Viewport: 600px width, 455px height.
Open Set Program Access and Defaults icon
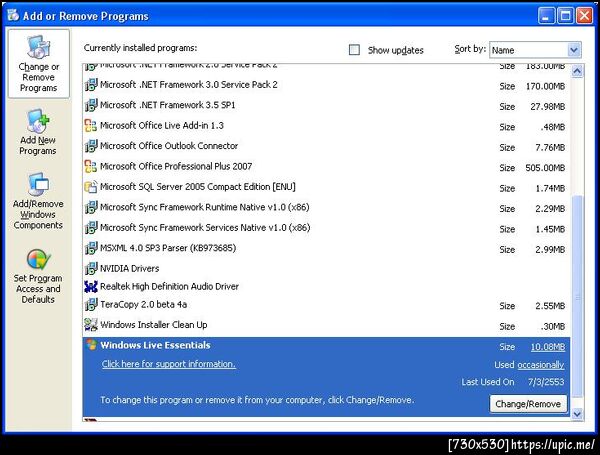click(38, 259)
